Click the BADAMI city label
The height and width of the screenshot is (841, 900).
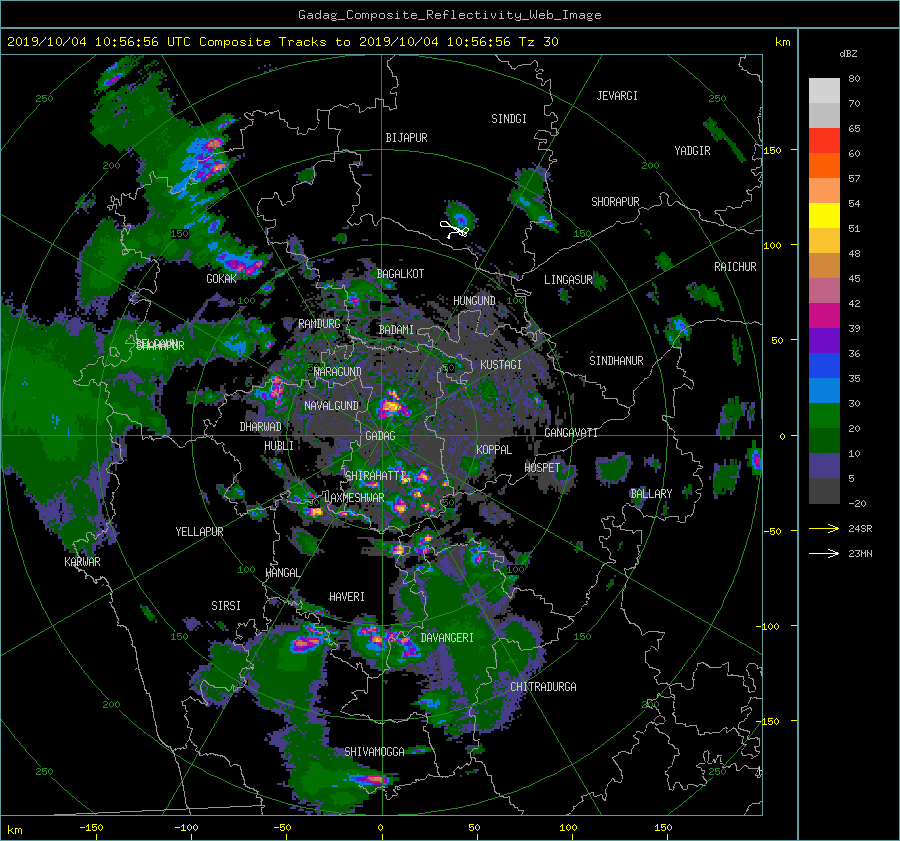coord(396,330)
